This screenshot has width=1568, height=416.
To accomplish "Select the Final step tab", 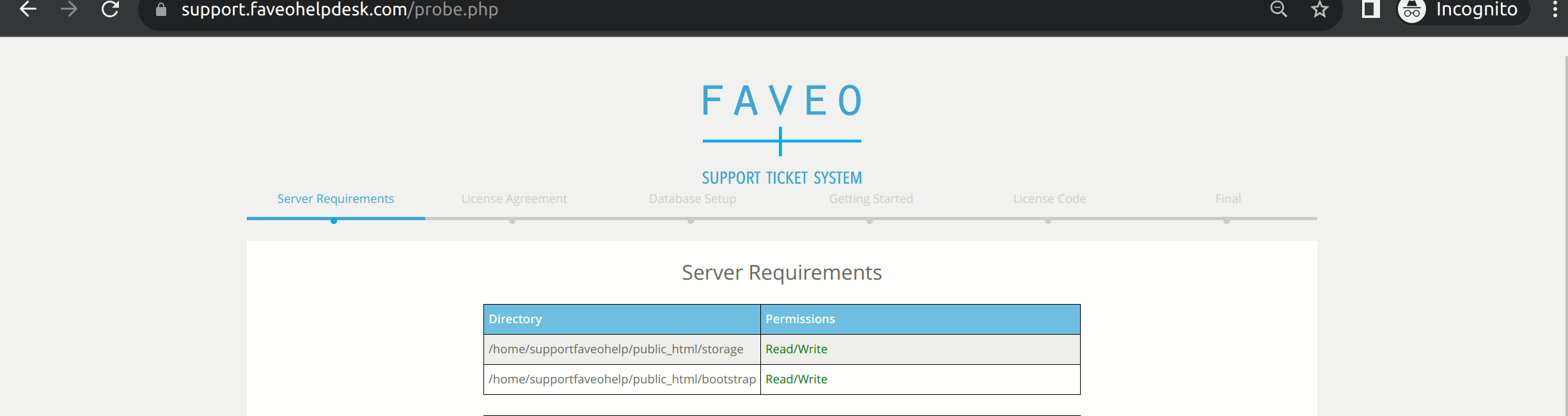I will pyautogui.click(x=1228, y=199).
